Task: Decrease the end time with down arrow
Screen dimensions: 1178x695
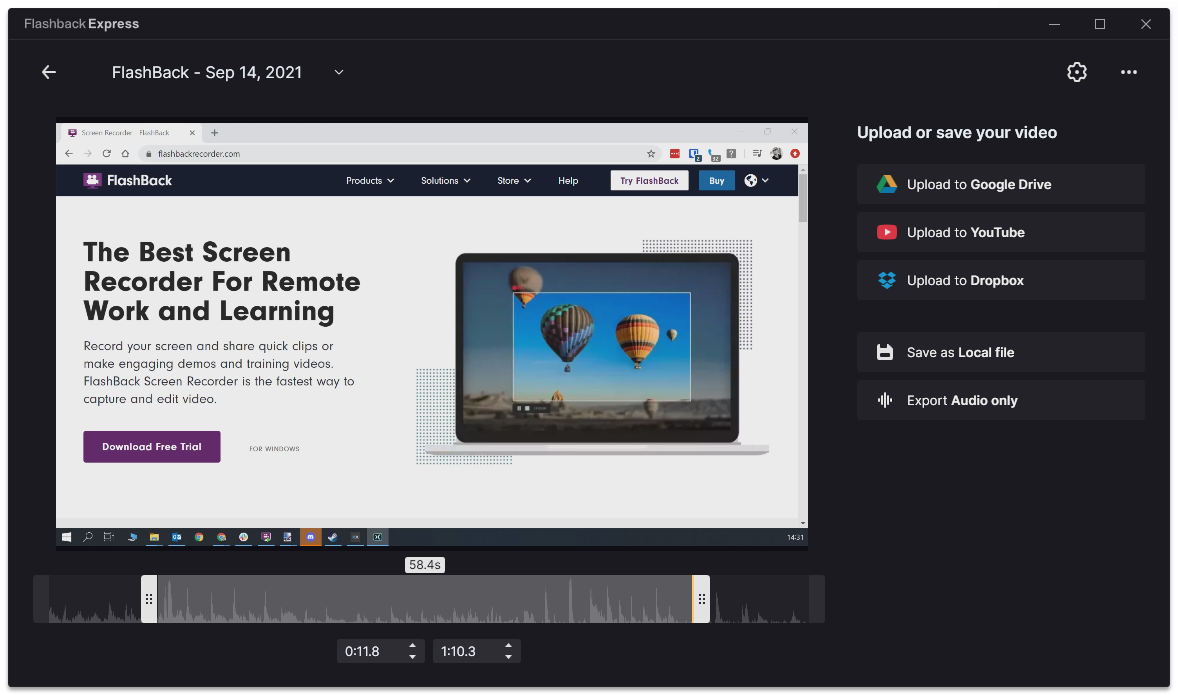Action: click(x=509, y=657)
